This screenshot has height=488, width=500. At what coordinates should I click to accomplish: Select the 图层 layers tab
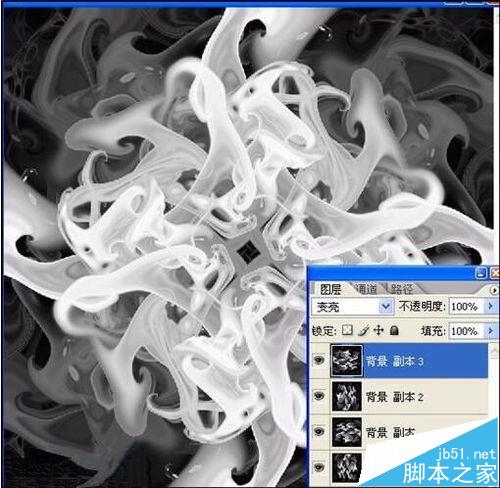[330, 289]
